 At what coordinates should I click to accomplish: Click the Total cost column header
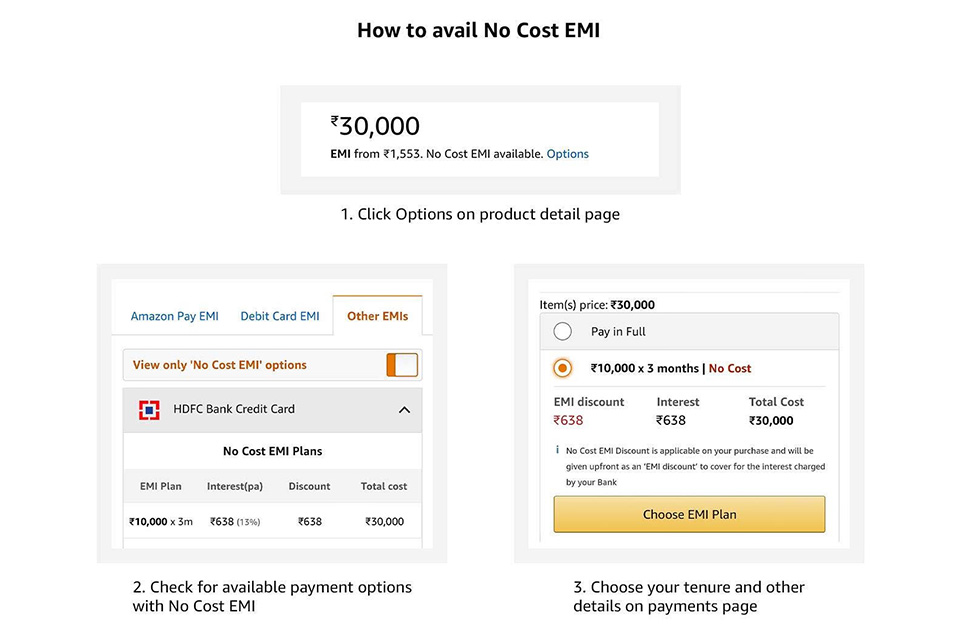(384, 486)
